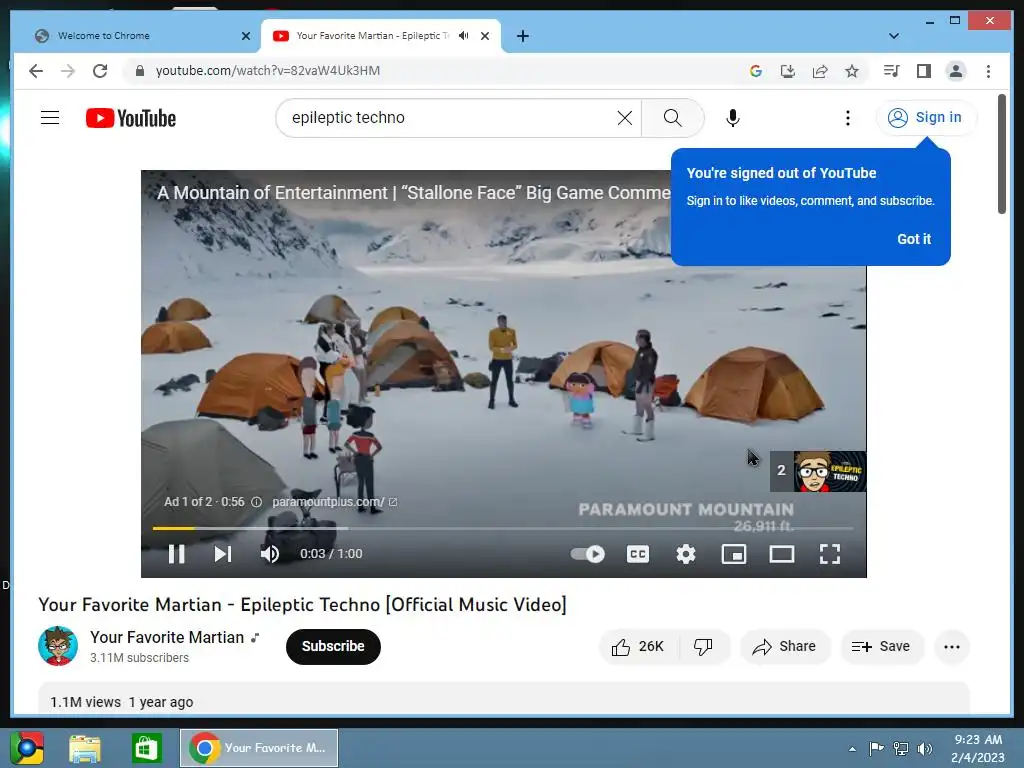Open the ad title A Mountain of Entertainment
Viewport: 1024px width, 768px height.
(413, 193)
